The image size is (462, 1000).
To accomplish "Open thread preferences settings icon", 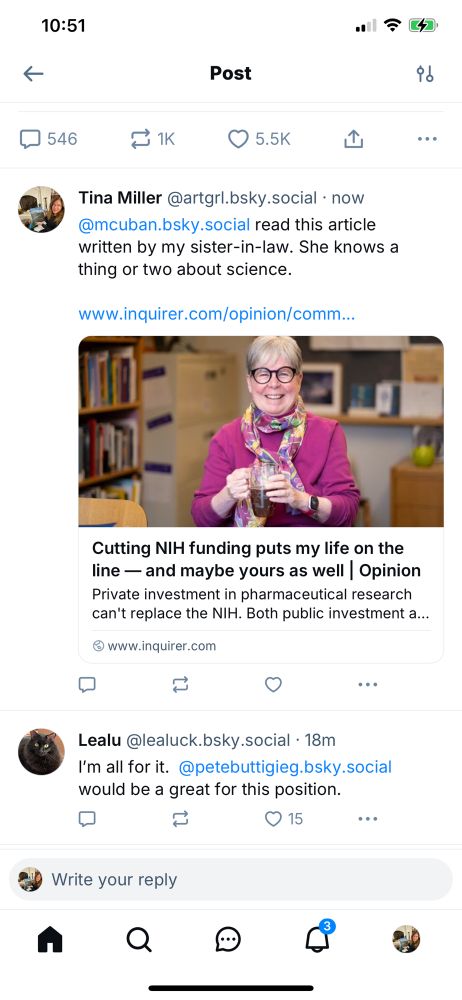I will pos(425,74).
